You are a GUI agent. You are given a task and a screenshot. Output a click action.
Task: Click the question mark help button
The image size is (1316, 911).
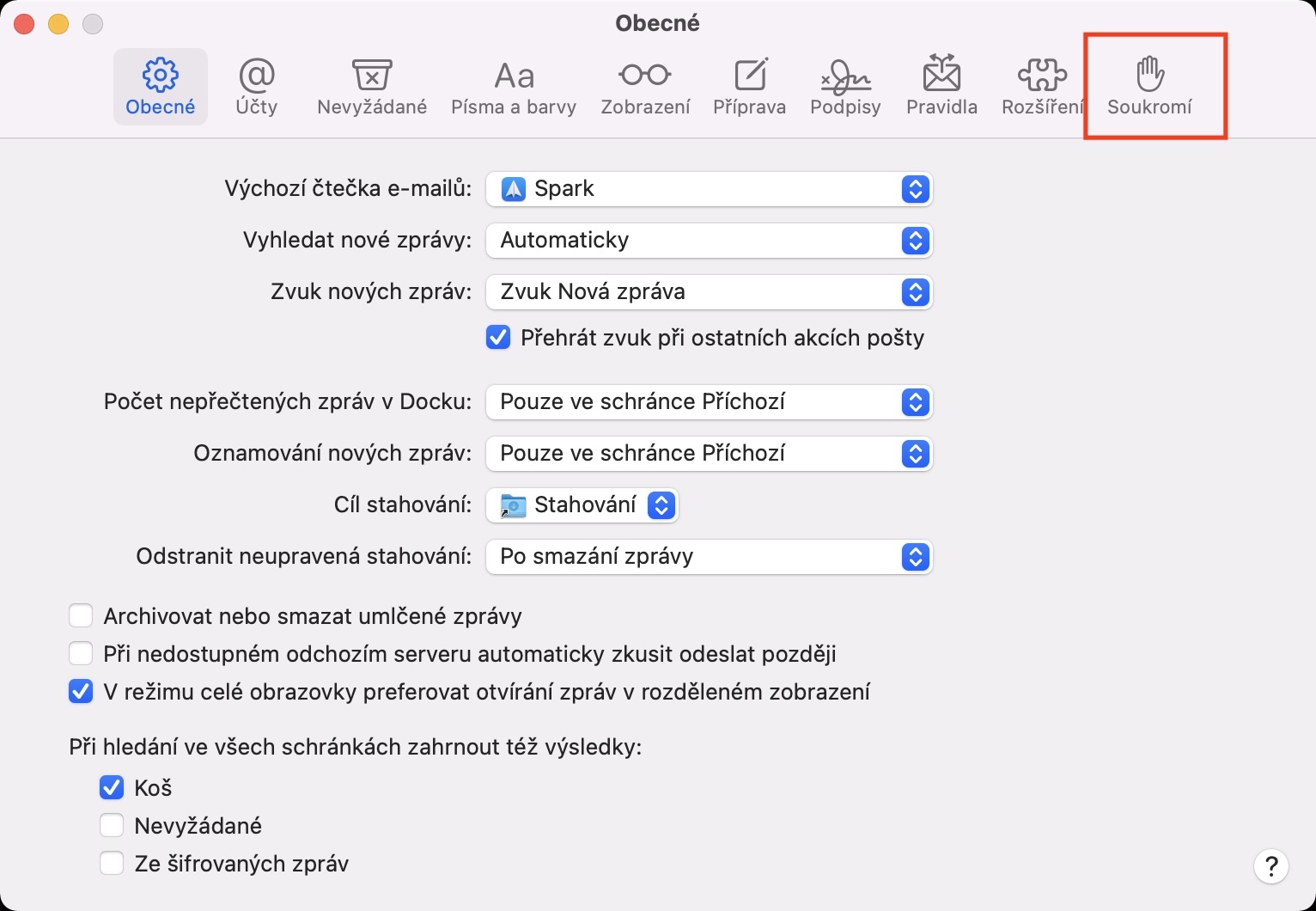coord(1271,866)
